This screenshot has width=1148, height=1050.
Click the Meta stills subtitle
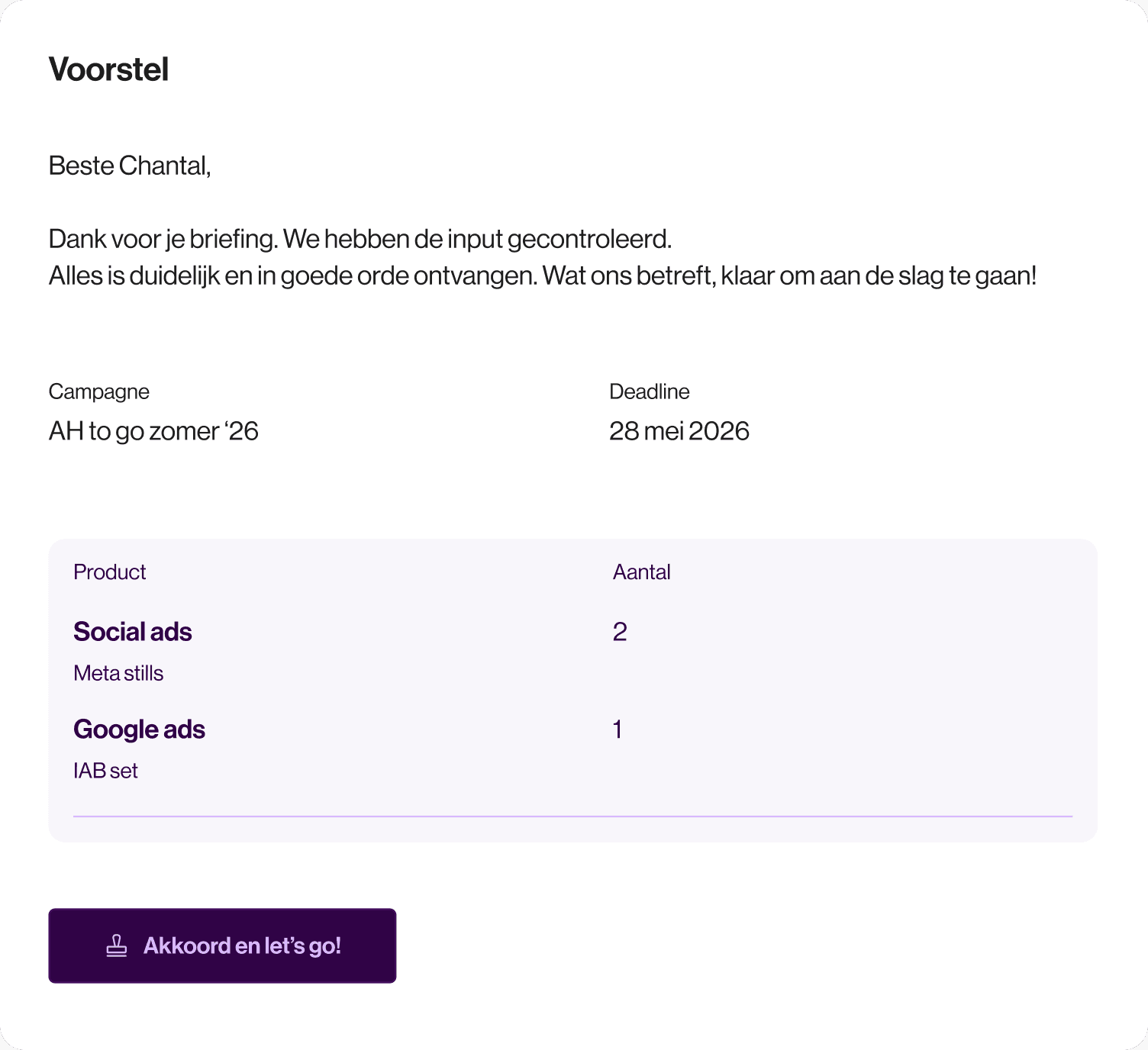point(118,673)
